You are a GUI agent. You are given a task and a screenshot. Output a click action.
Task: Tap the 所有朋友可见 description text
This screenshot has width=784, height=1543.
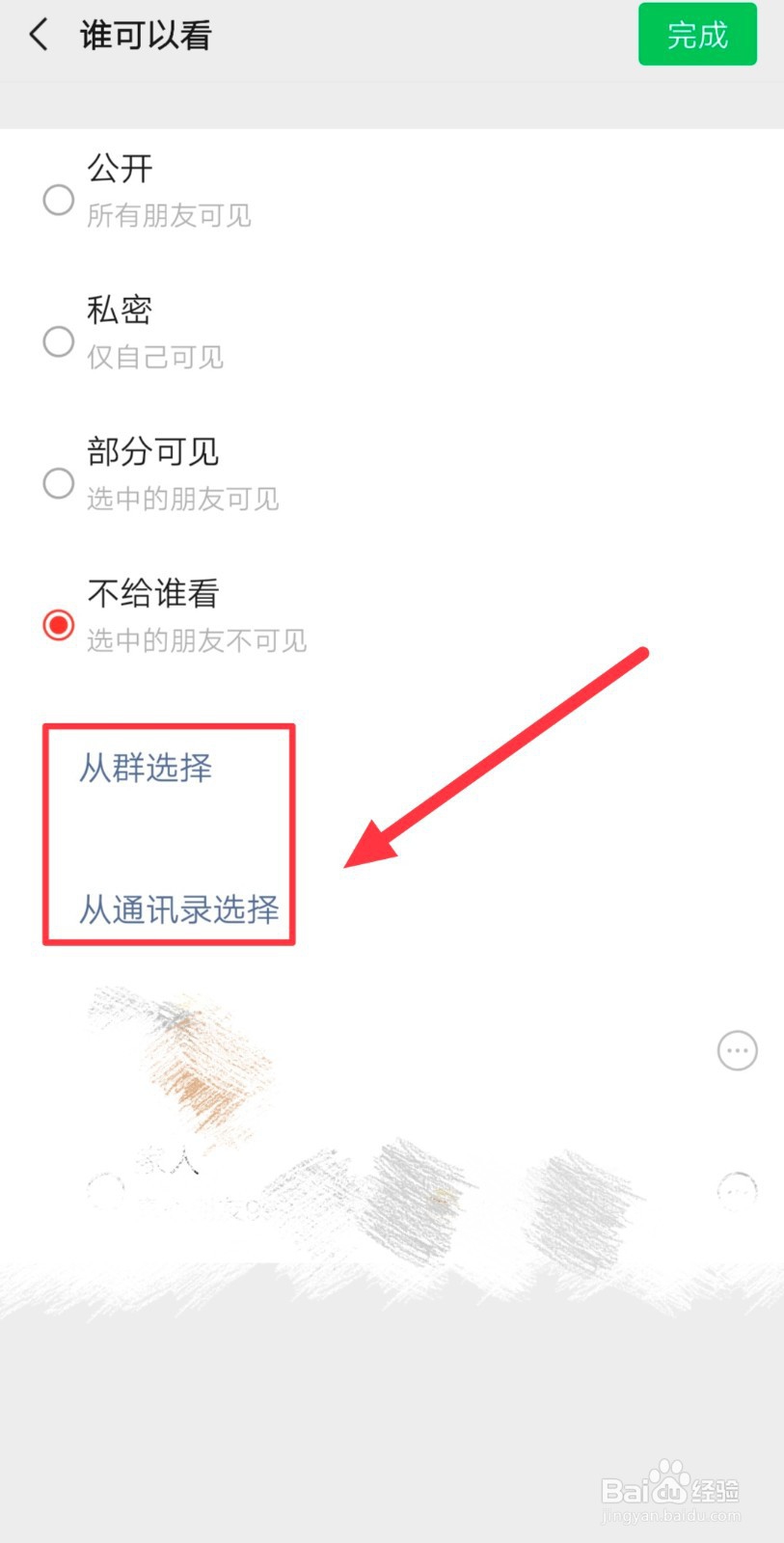(169, 215)
